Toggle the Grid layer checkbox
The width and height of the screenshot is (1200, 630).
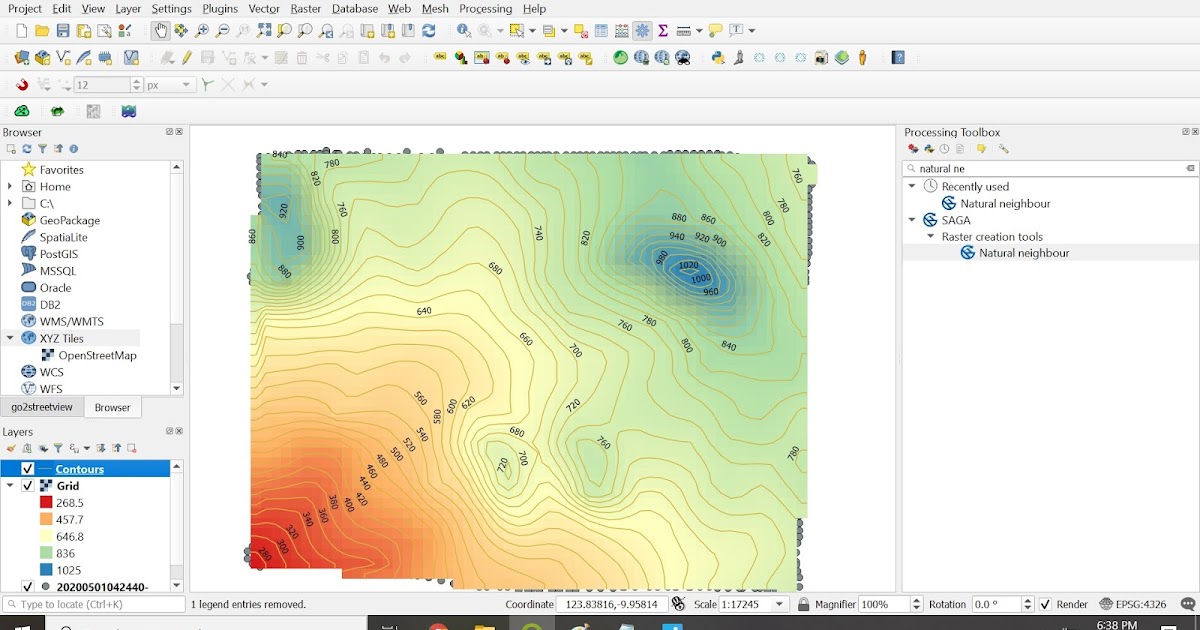click(28, 486)
